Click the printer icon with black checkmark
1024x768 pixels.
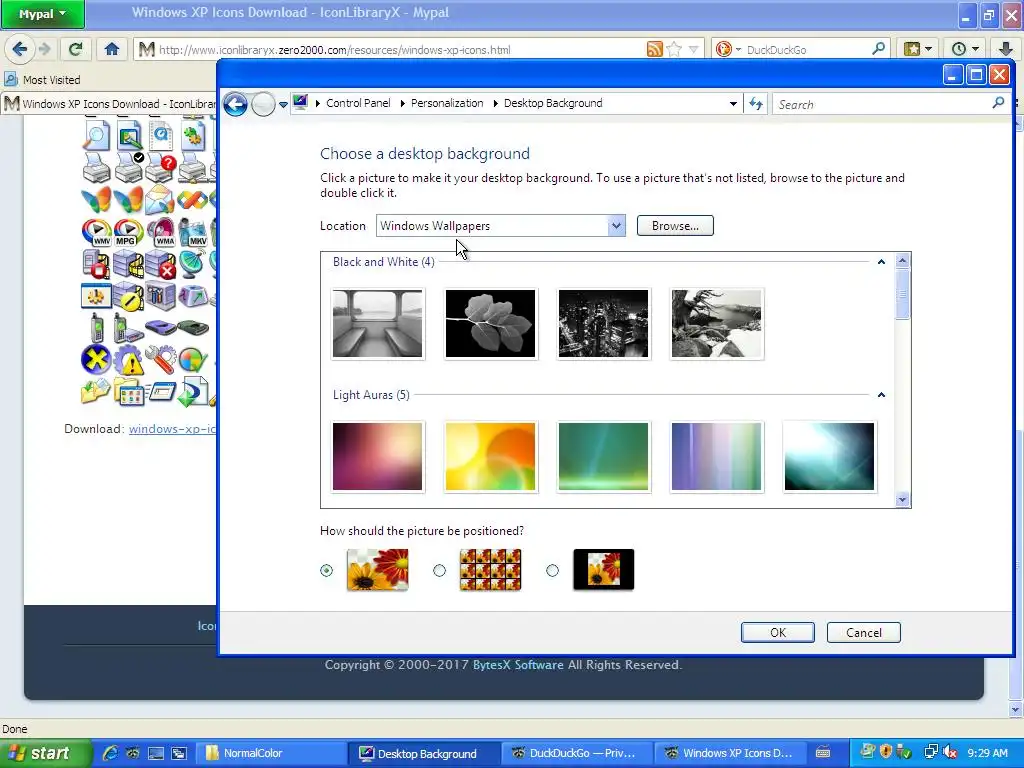coord(129,168)
